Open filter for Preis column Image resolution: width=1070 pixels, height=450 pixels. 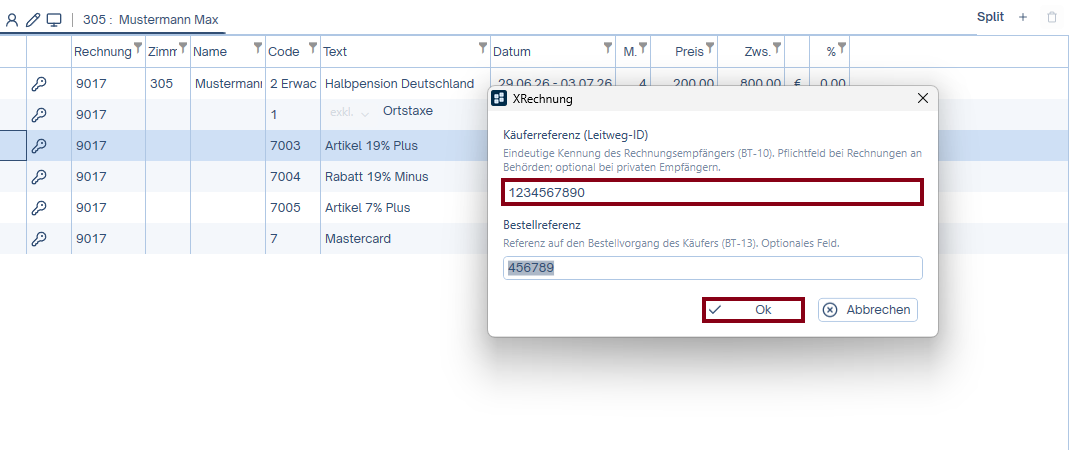710,47
